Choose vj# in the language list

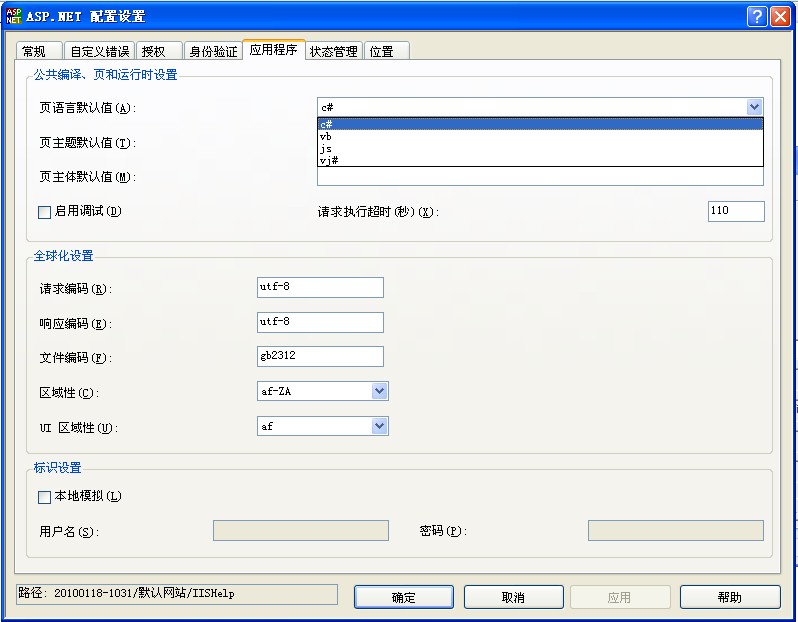pyautogui.click(x=540, y=160)
